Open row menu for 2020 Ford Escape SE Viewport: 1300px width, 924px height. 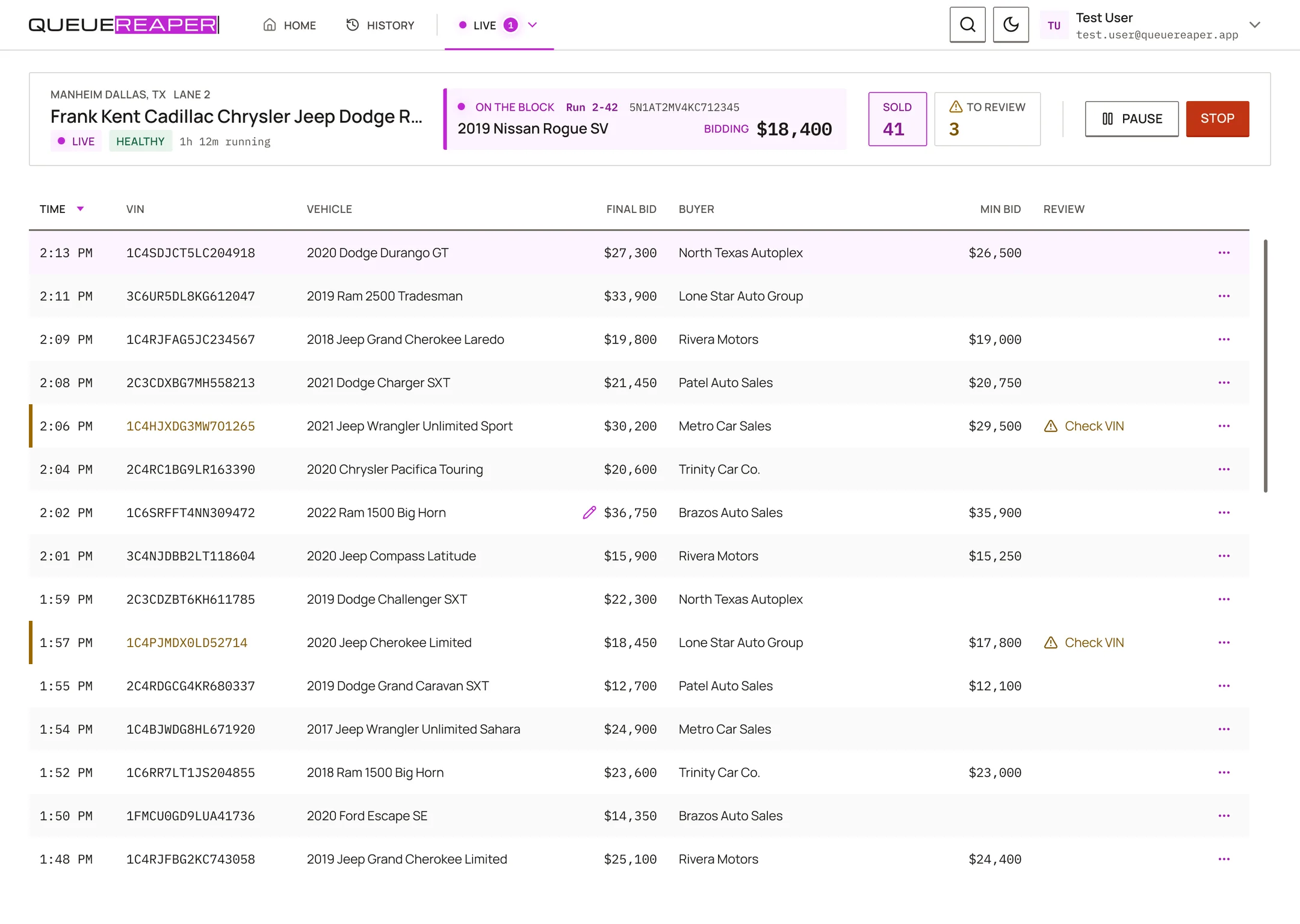[x=1224, y=816]
